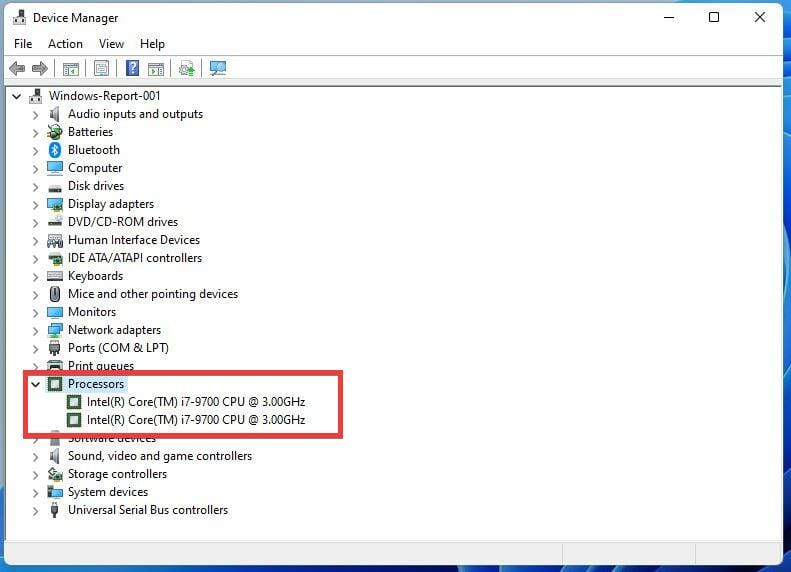This screenshot has height=572, width=791.
Task: Click the Computer monitor icon
Action: point(54,168)
